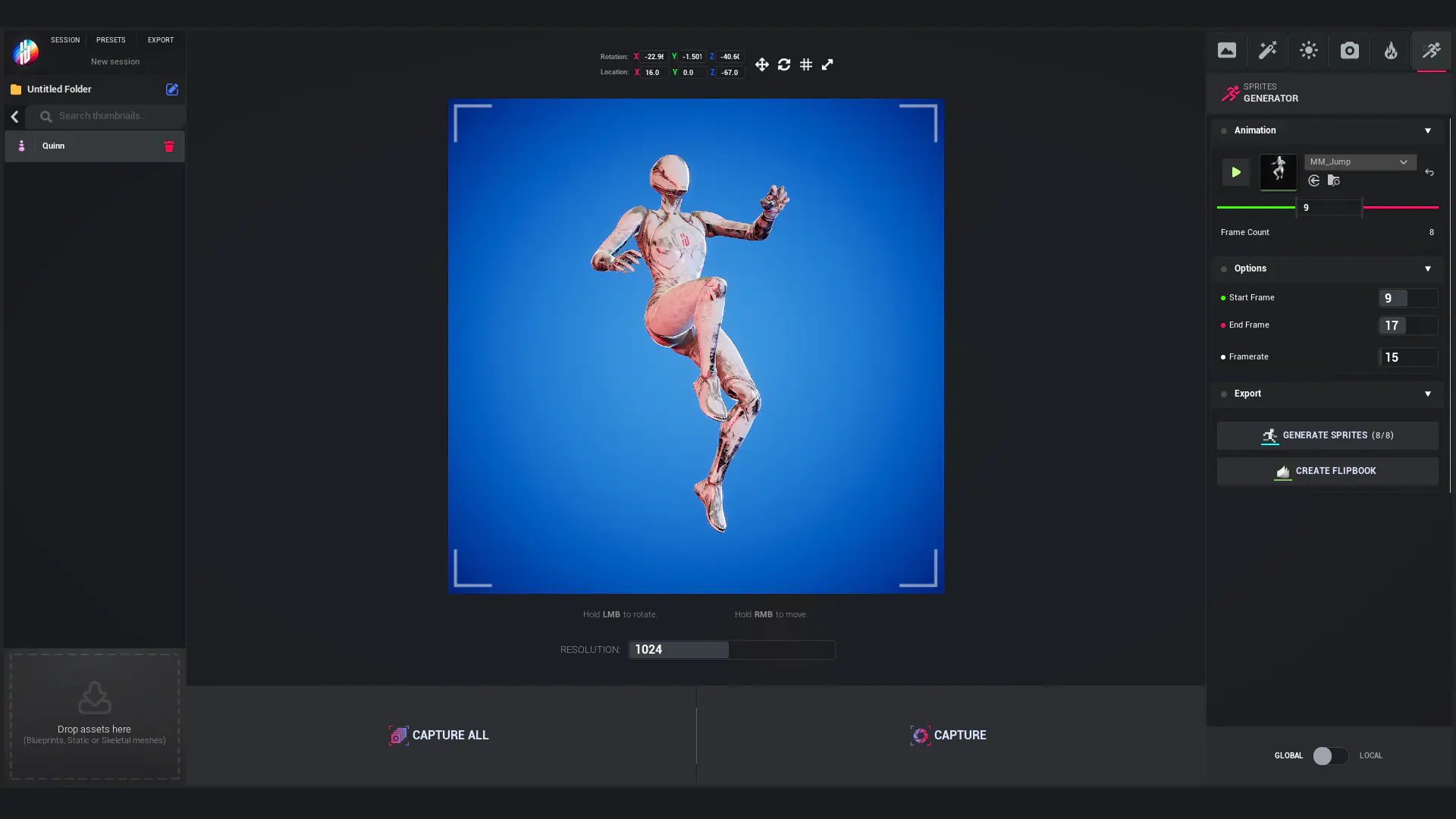Image resolution: width=1456 pixels, height=819 pixels.
Task: Collapse the Animation section
Action: click(x=1427, y=131)
